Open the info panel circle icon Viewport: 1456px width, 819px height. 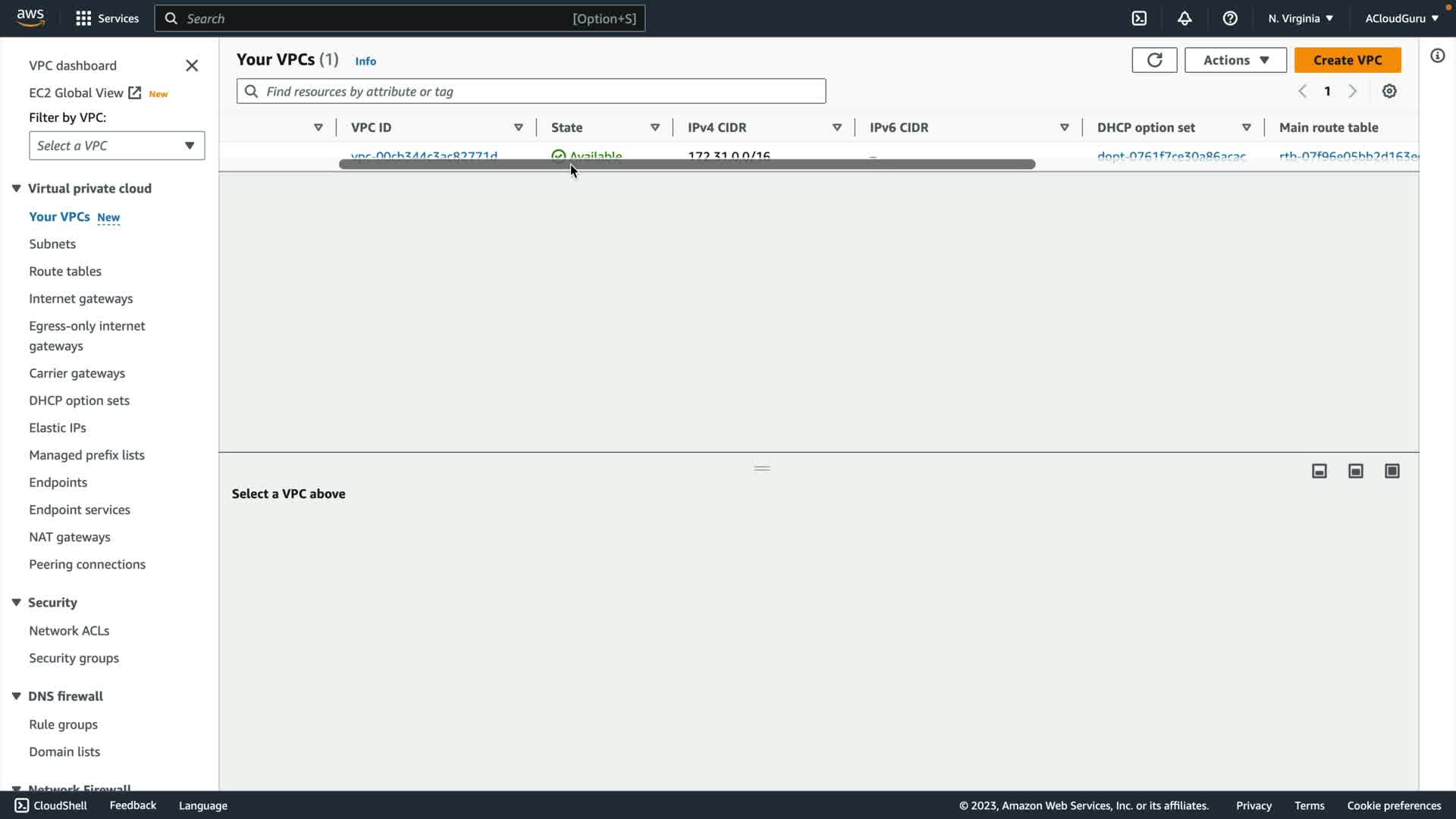click(x=1437, y=56)
